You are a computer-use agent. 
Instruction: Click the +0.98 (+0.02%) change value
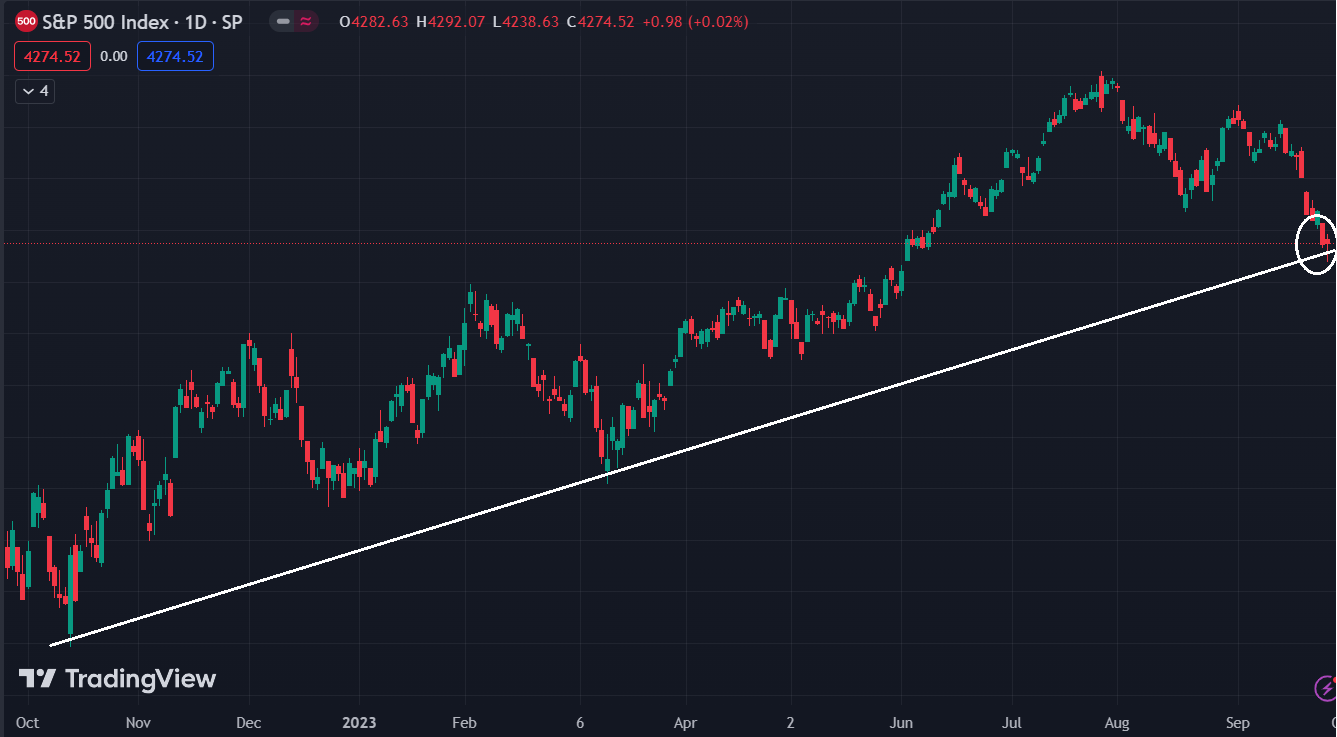click(694, 22)
